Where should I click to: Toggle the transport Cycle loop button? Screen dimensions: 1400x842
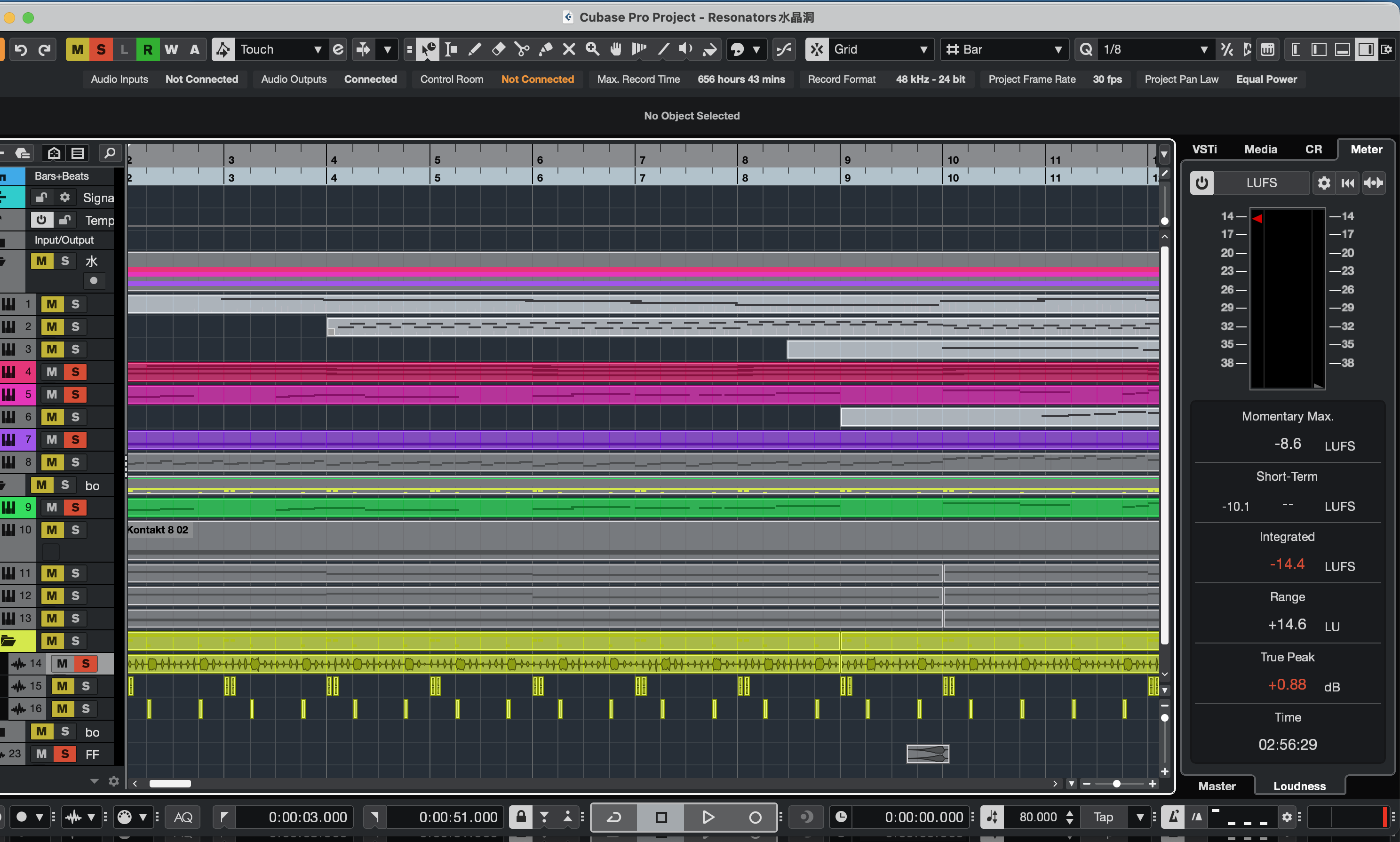coord(614,817)
